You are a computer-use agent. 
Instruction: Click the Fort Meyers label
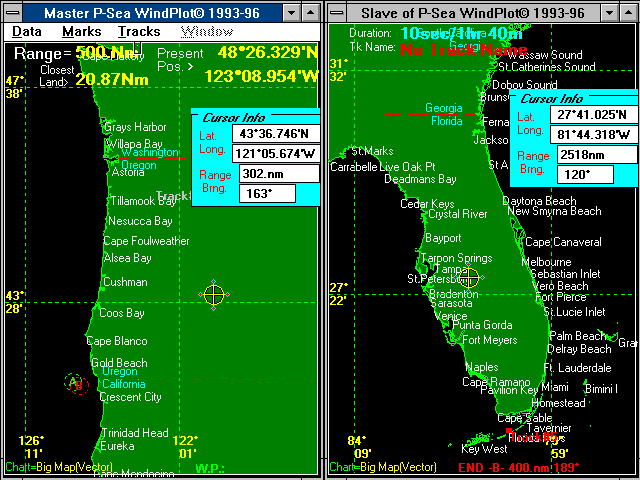[x=489, y=340]
